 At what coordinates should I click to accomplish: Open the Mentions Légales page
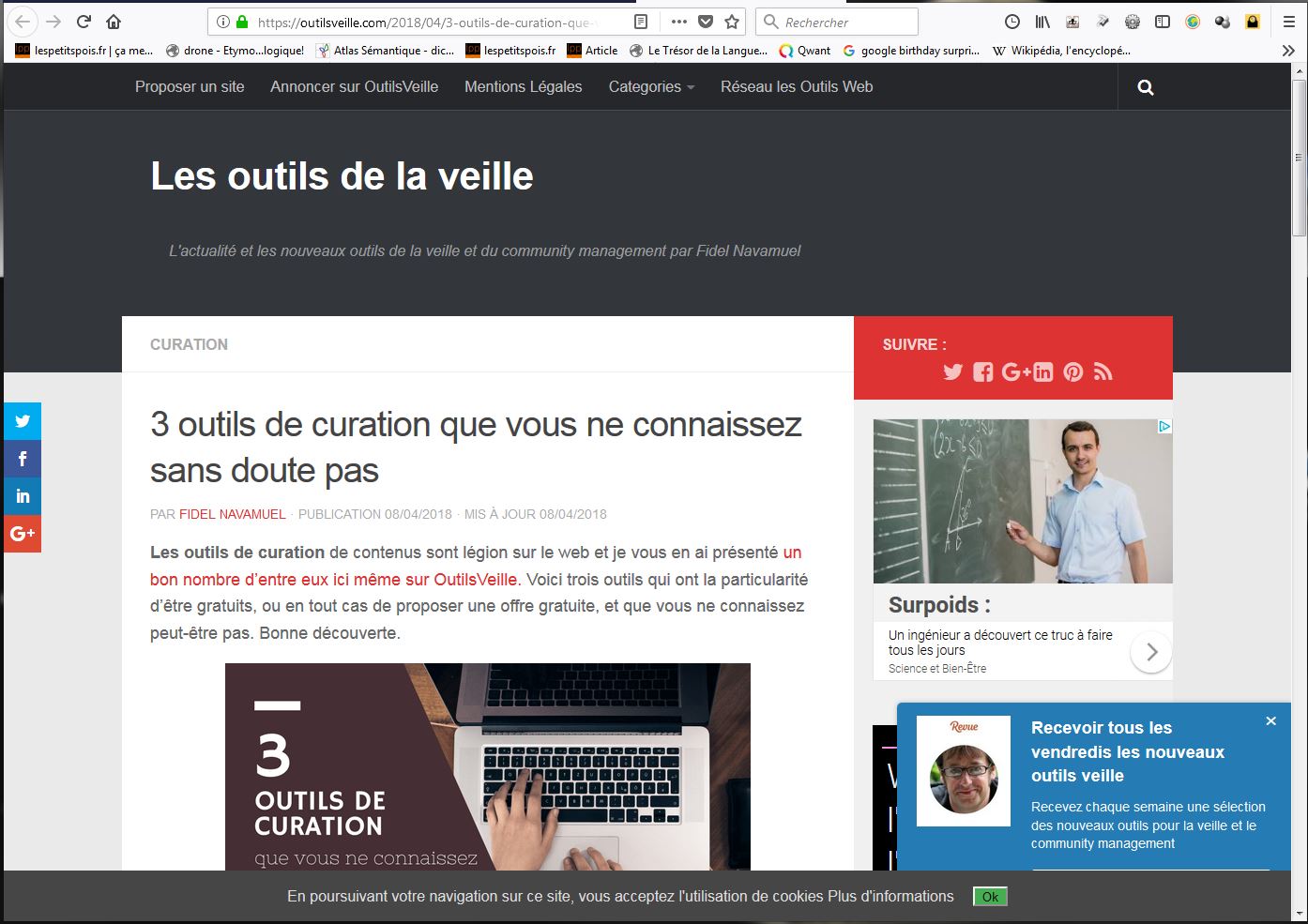(524, 86)
